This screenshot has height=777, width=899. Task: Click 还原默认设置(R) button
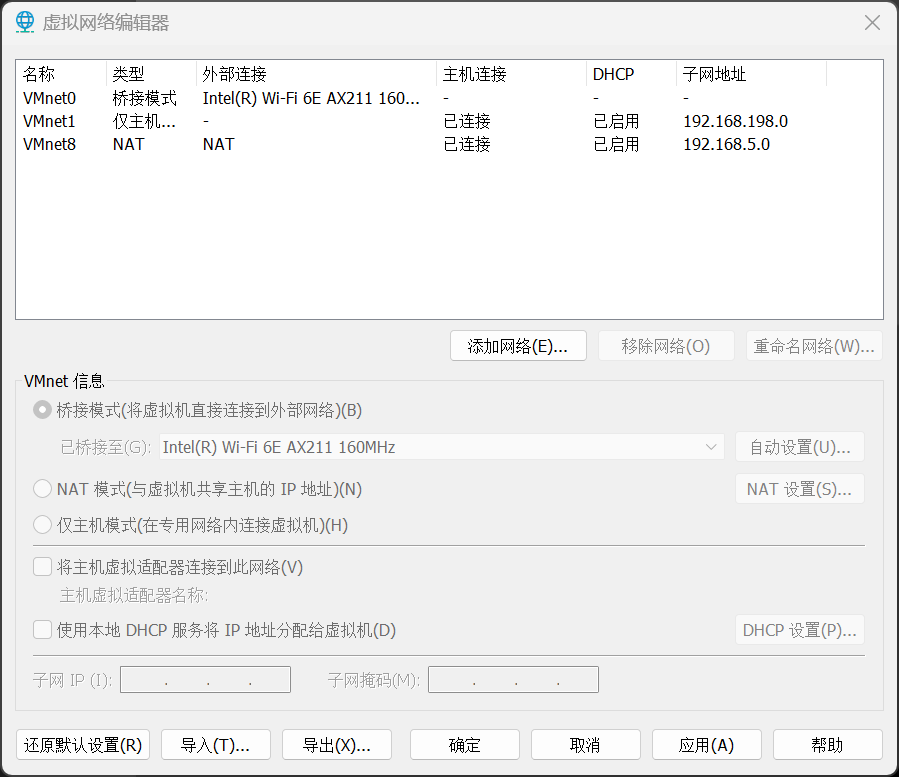point(83,745)
